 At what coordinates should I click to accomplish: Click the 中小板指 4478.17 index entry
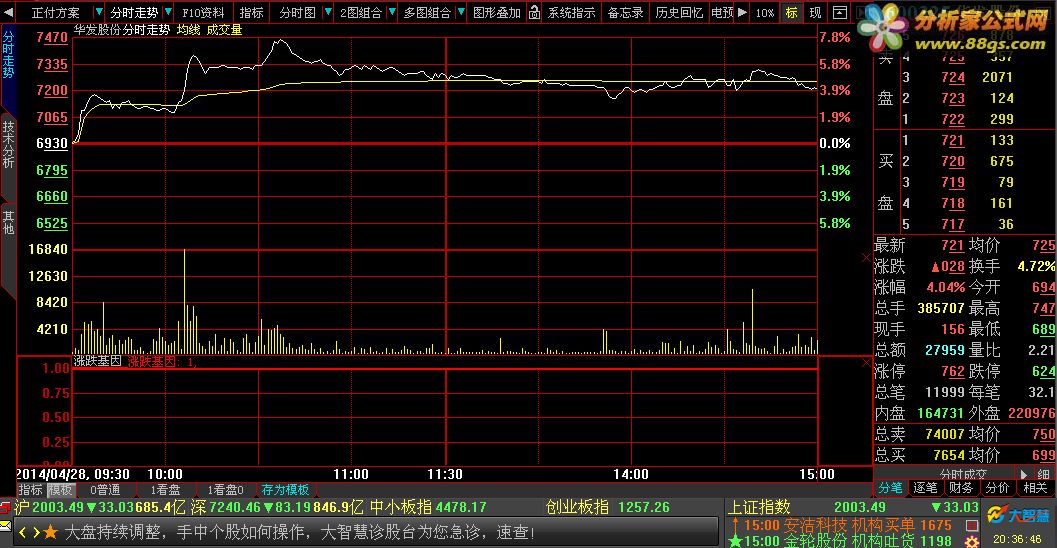click(428, 507)
